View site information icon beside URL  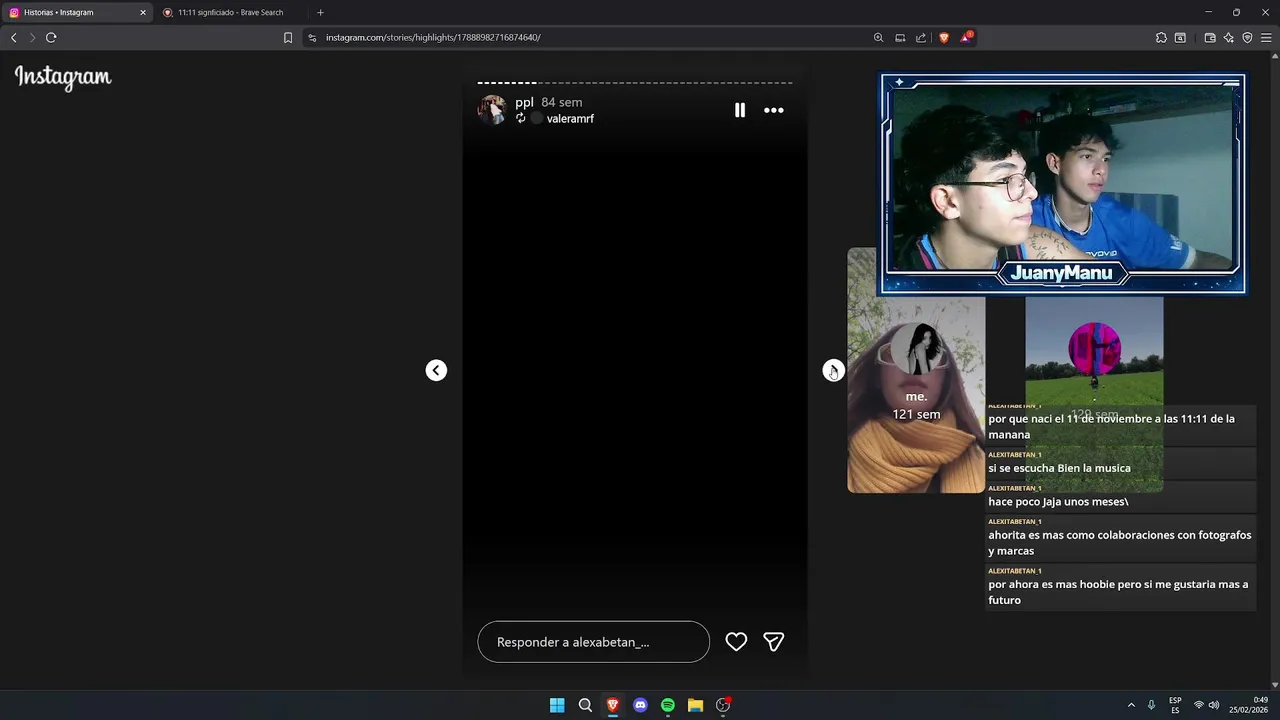coord(312,38)
